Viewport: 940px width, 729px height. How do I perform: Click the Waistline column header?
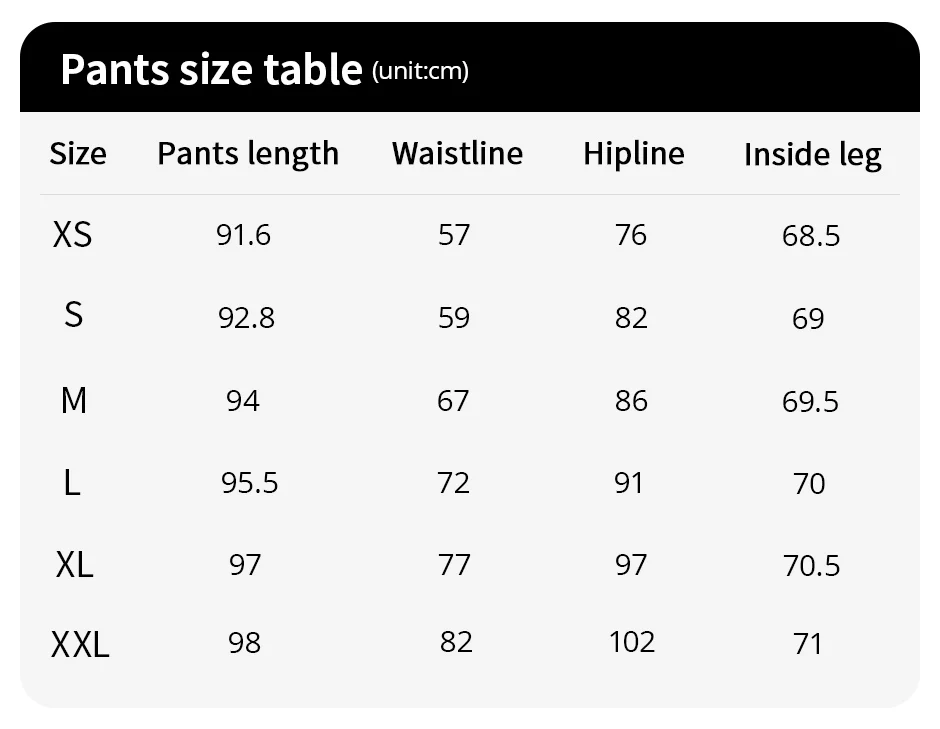(x=457, y=153)
